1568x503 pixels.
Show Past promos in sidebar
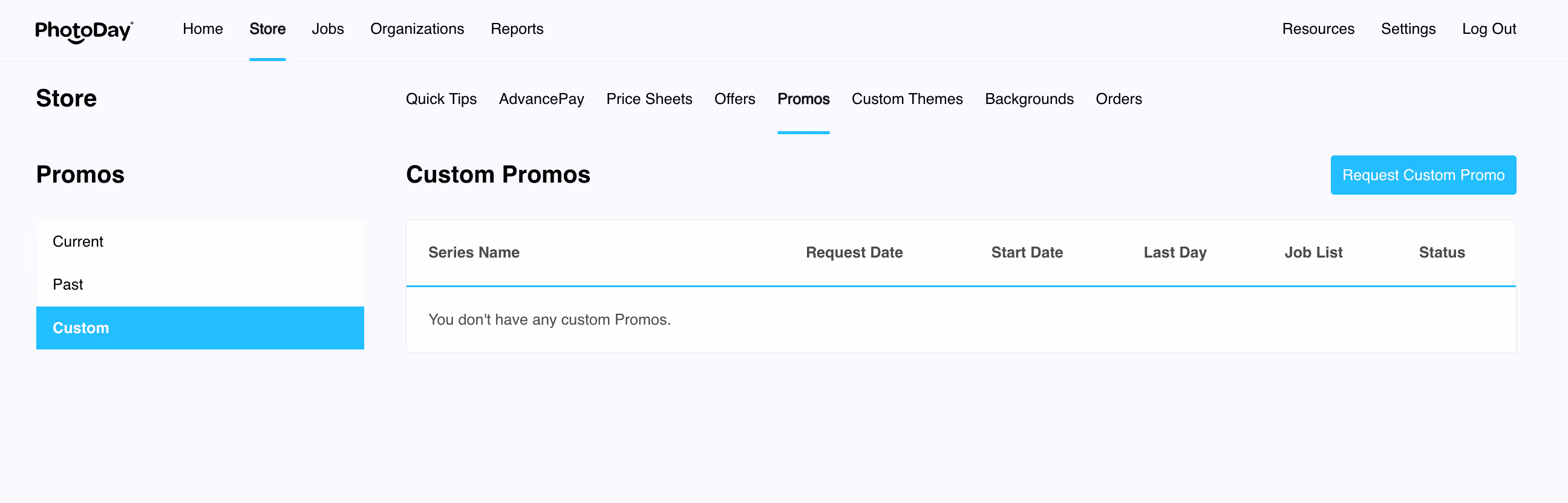pos(200,285)
